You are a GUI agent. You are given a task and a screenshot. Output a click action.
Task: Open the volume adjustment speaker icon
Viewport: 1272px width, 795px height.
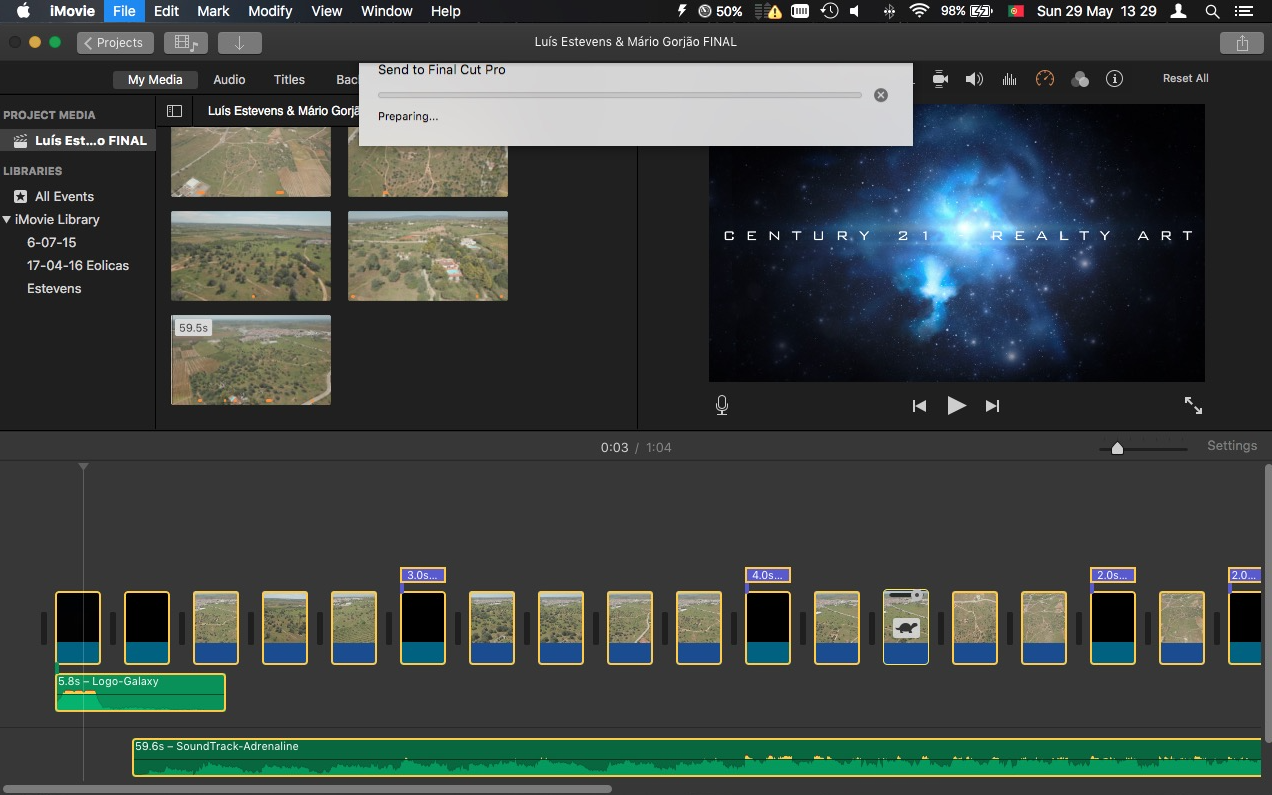click(x=974, y=79)
